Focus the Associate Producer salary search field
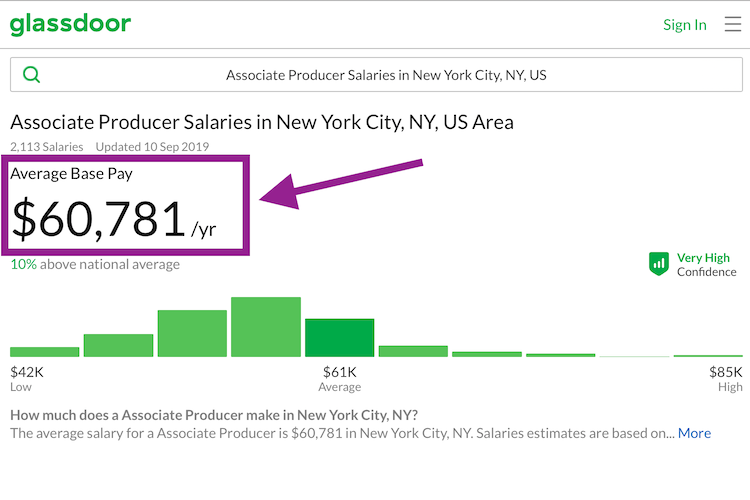Viewport: 750px width, 500px height. point(386,75)
